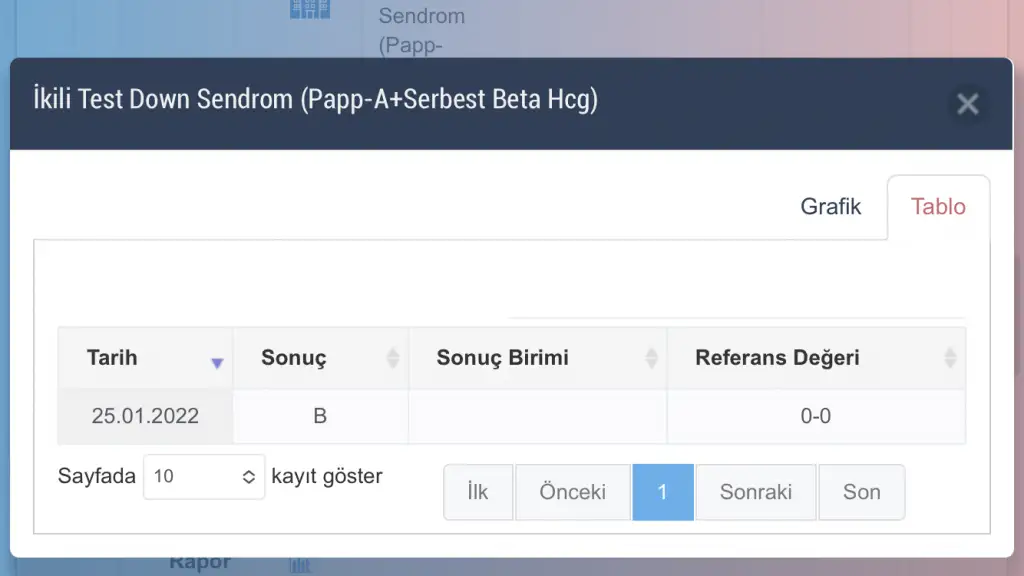Click the 0-0 reference value cell
Viewport: 1024px width, 576px height.
point(815,417)
